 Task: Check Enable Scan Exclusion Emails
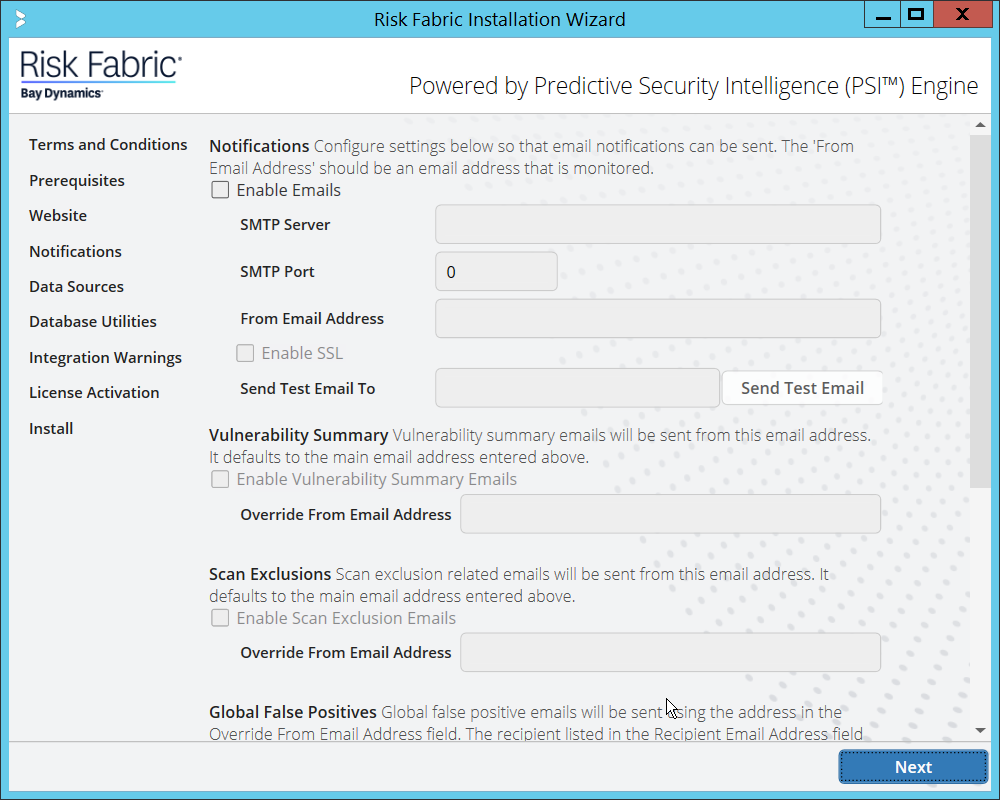point(220,618)
